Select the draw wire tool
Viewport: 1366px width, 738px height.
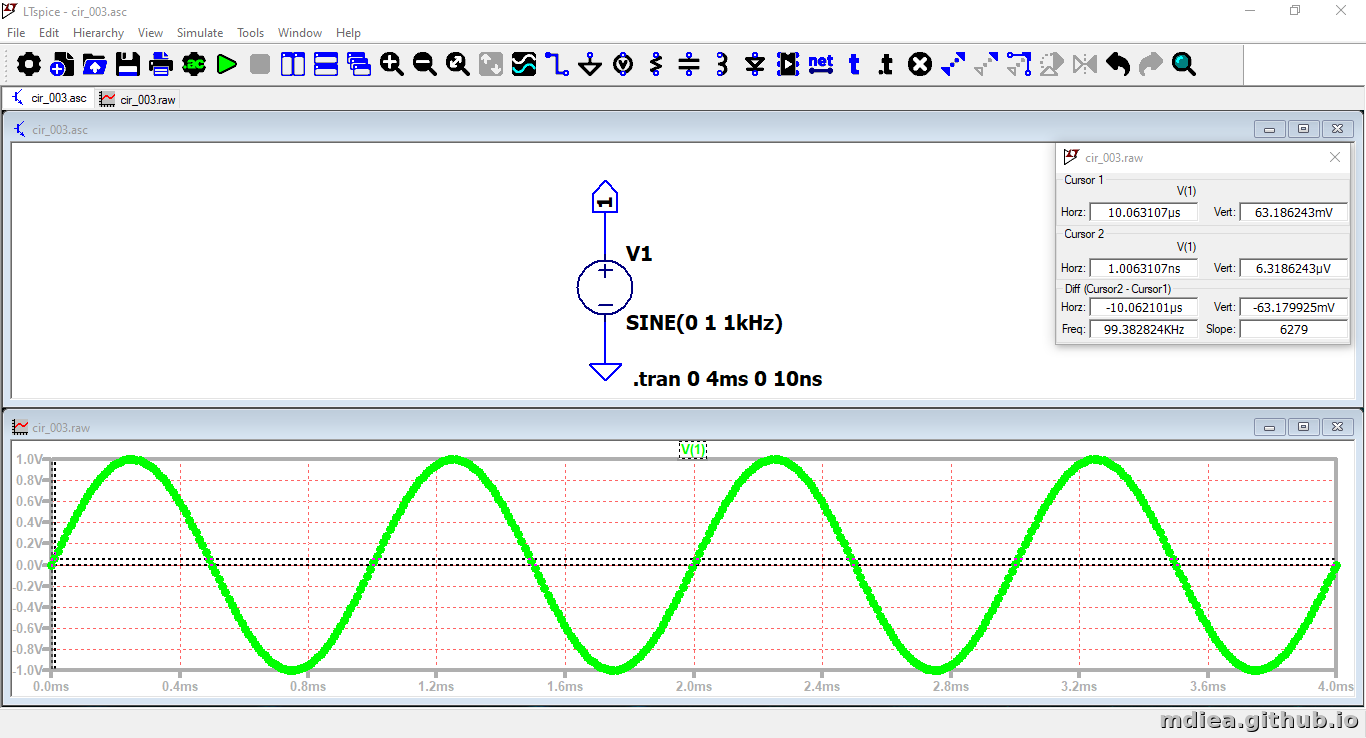pos(557,65)
